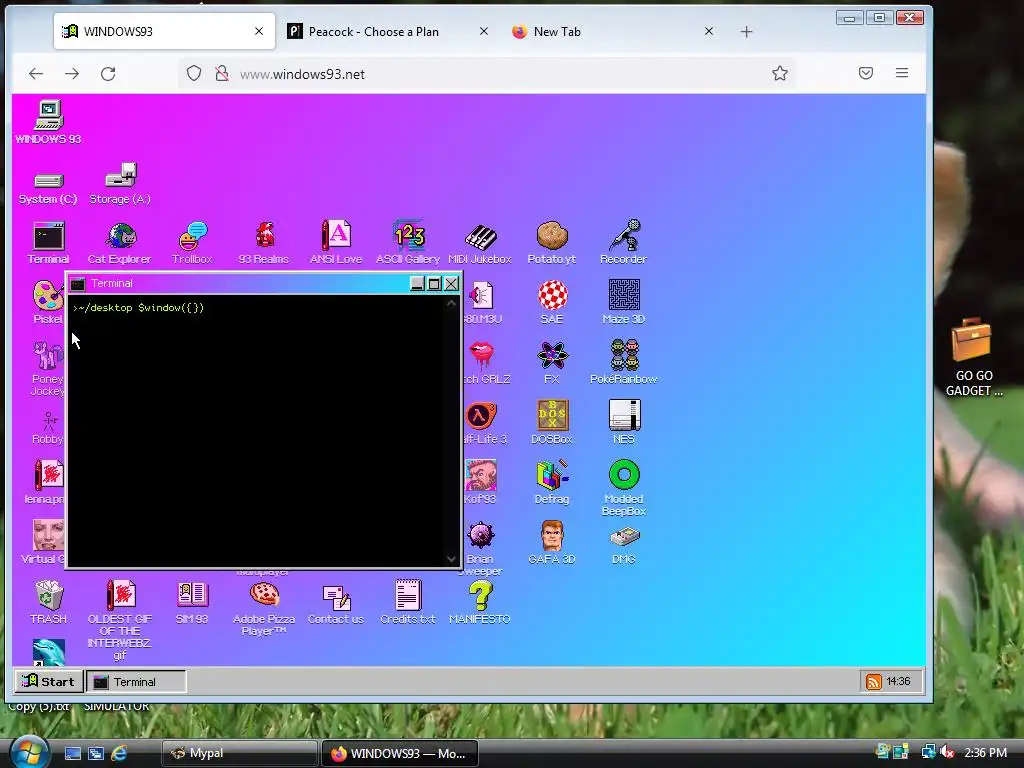This screenshot has height=768, width=1024.
Task: Click the insecure connection lock icon
Action: pos(222,73)
